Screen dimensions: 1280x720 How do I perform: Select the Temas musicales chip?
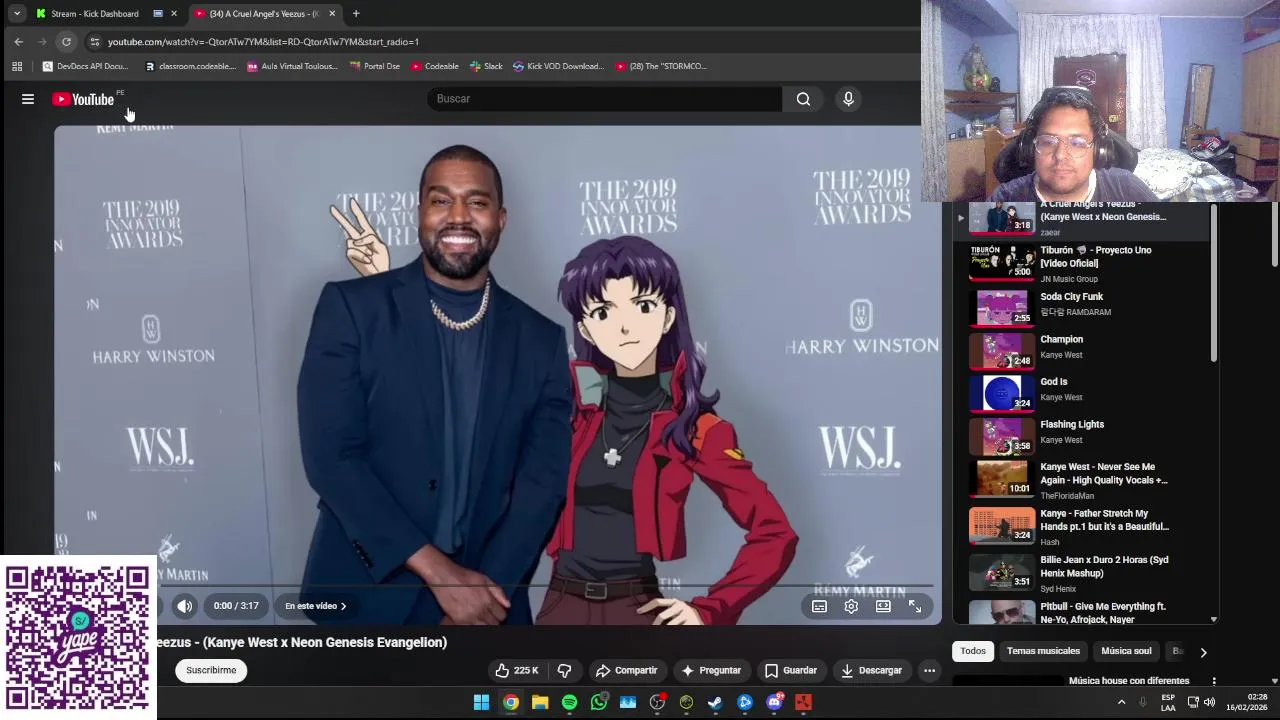pyautogui.click(x=1043, y=651)
